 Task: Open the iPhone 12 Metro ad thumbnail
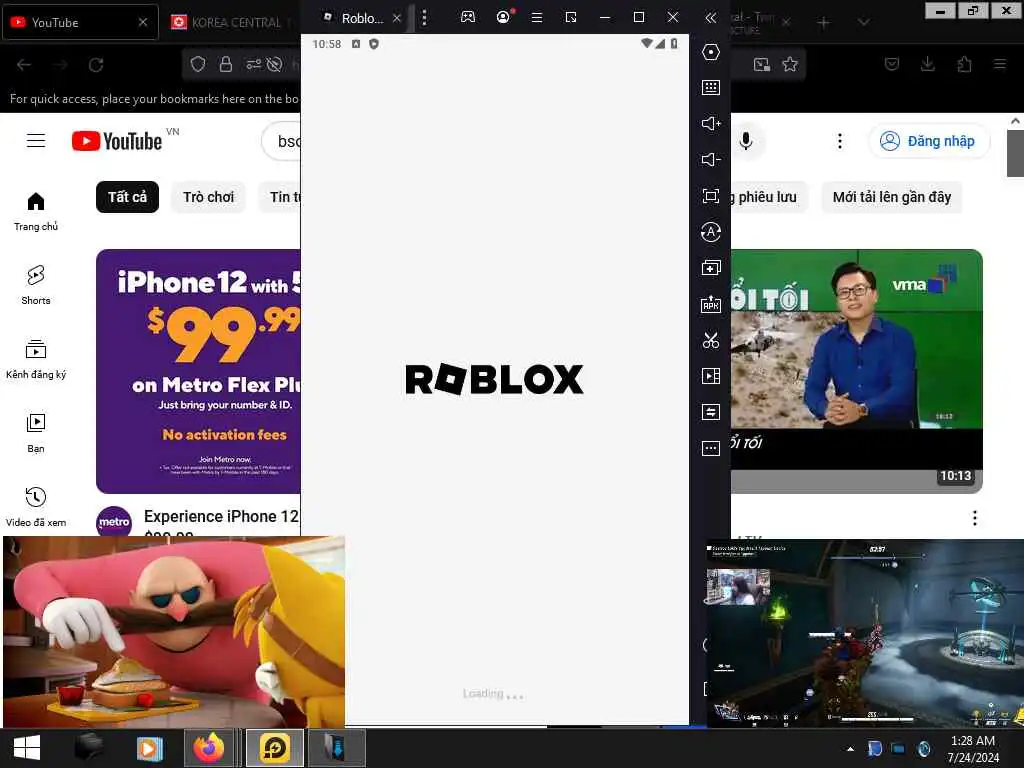199,371
